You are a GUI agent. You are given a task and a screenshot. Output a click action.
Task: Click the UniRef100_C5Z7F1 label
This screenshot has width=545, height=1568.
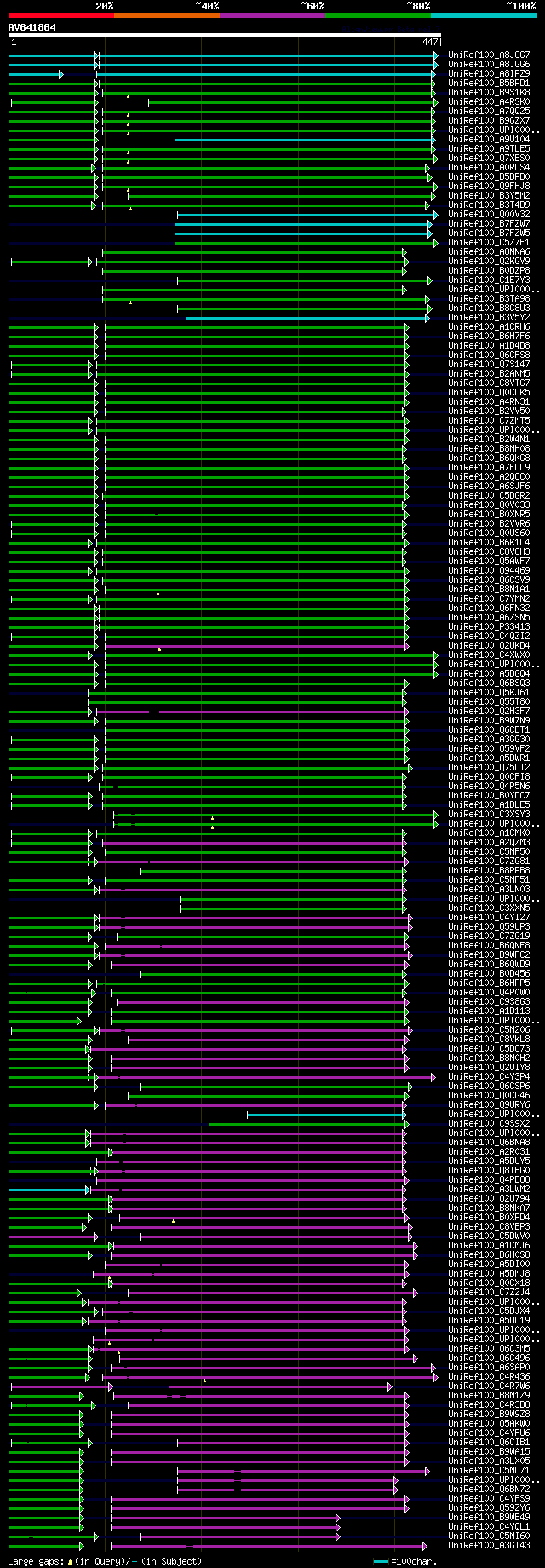(x=489, y=243)
